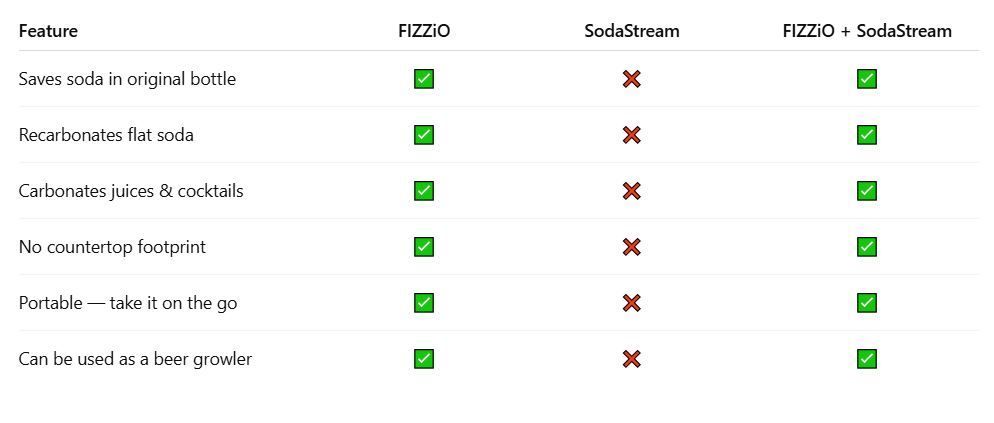Select the SodaStream column header
The width and height of the screenshot is (994, 423).
[x=631, y=30]
